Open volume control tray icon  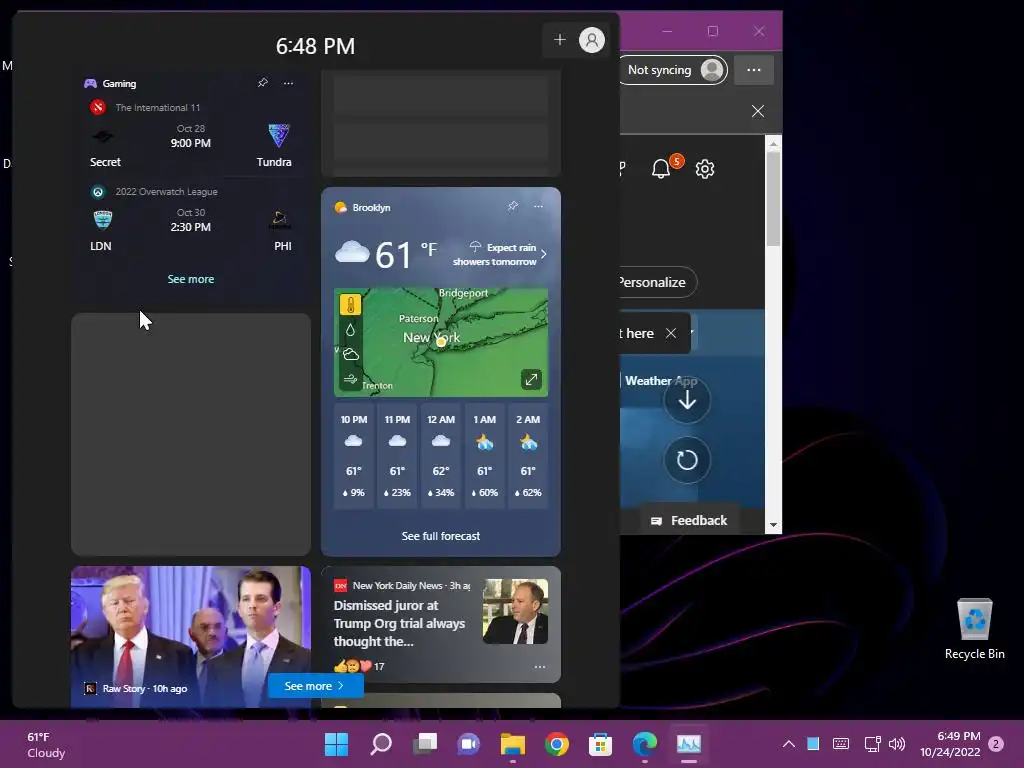tap(897, 744)
